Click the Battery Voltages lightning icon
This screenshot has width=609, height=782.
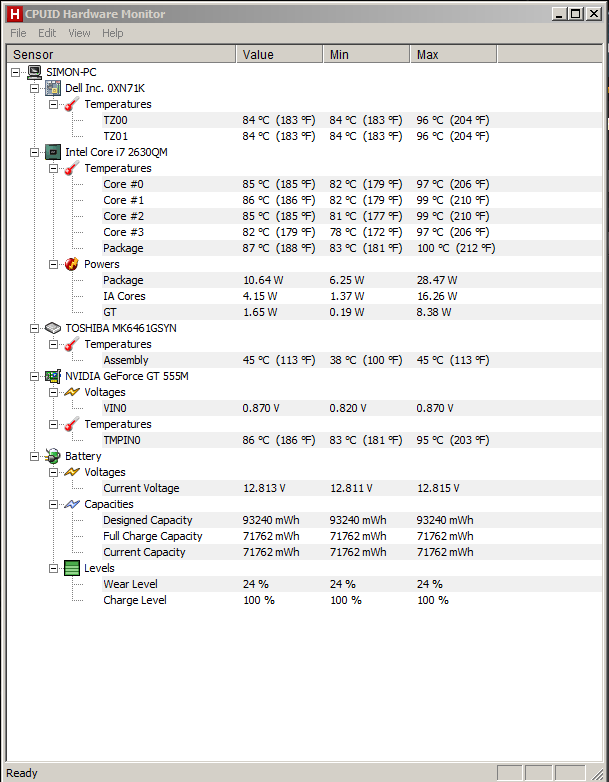click(x=72, y=472)
